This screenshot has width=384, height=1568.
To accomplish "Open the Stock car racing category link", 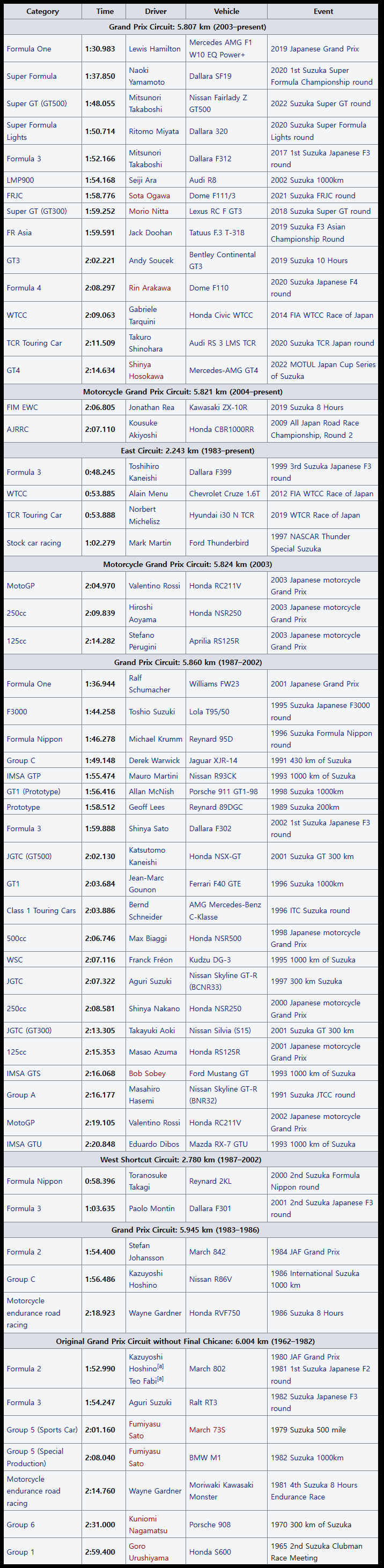I will coord(34,543).
